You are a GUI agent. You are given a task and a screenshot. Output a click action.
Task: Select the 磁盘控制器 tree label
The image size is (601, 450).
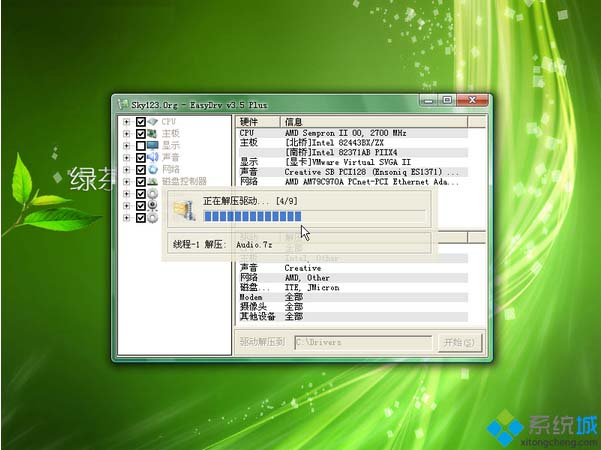click(184, 181)
